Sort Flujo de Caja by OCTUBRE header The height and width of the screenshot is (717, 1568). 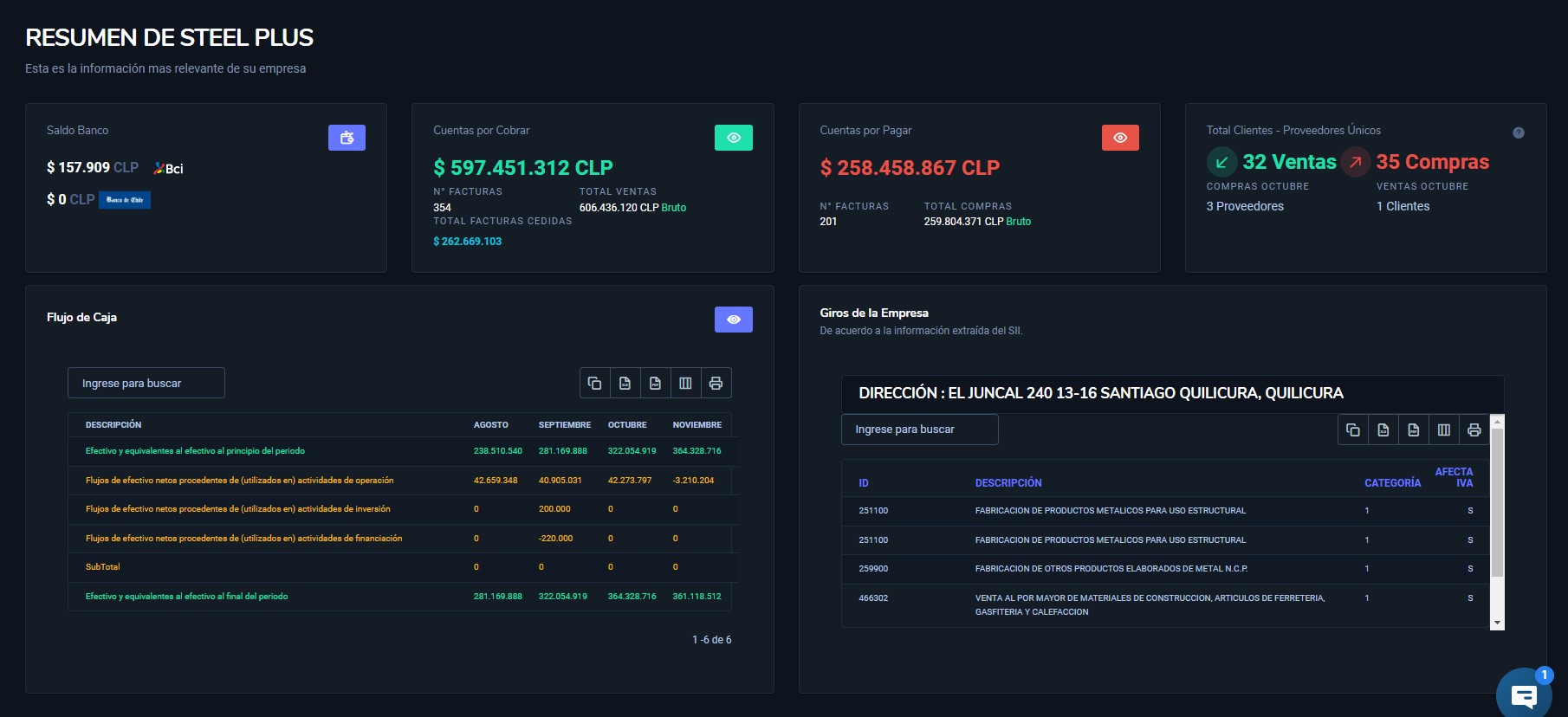(x=627, y=425)
